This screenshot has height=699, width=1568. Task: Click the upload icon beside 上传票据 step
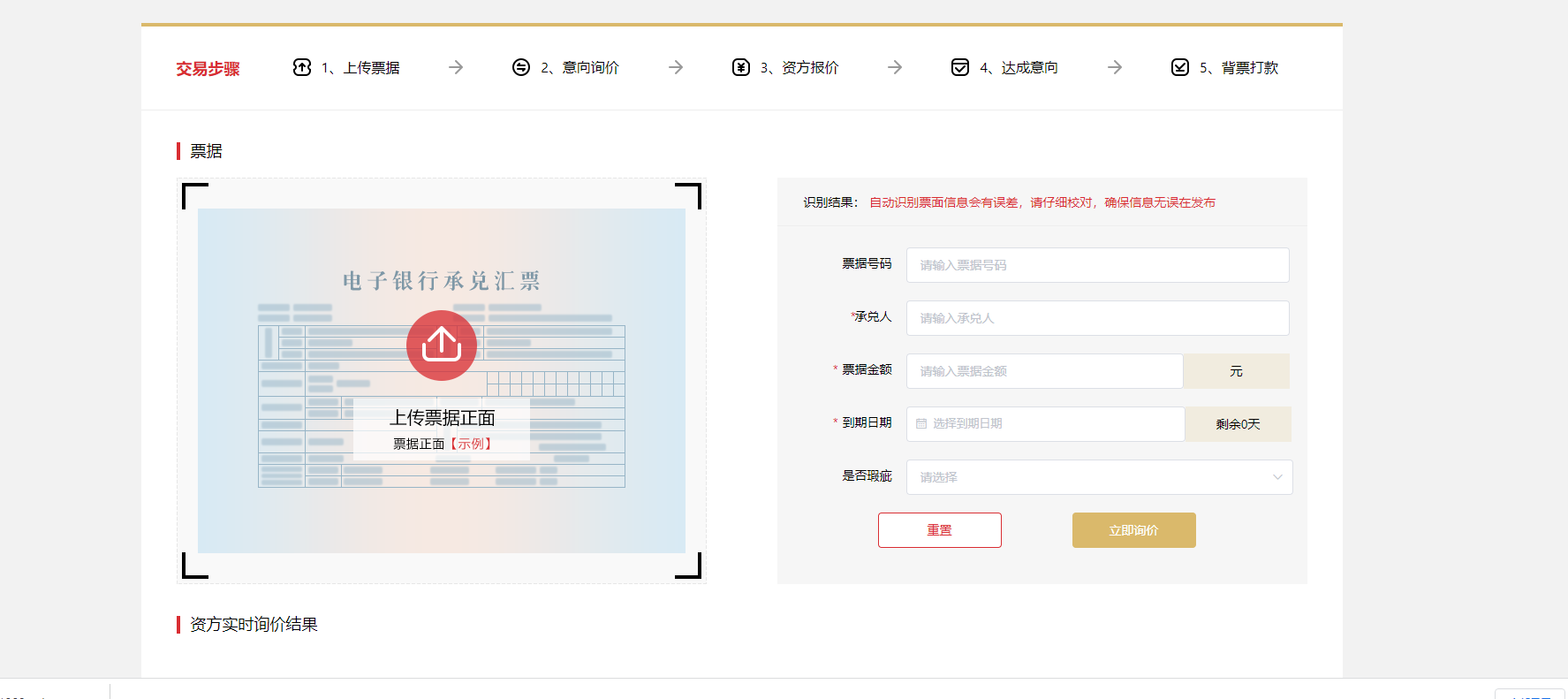pos(302,67)
